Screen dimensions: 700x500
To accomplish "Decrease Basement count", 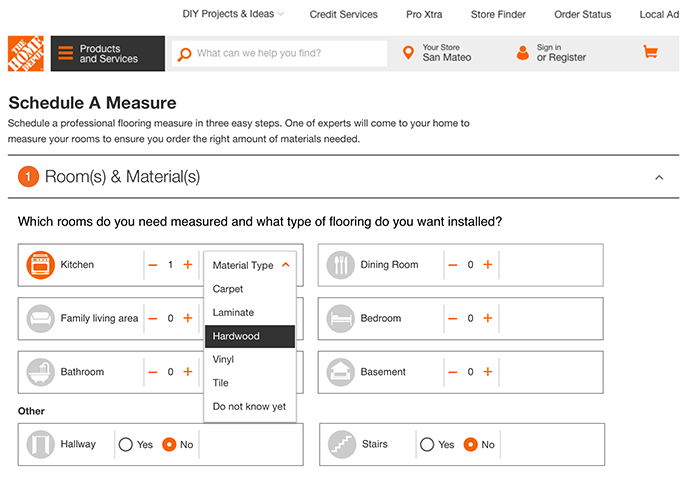I will (453, 372).
